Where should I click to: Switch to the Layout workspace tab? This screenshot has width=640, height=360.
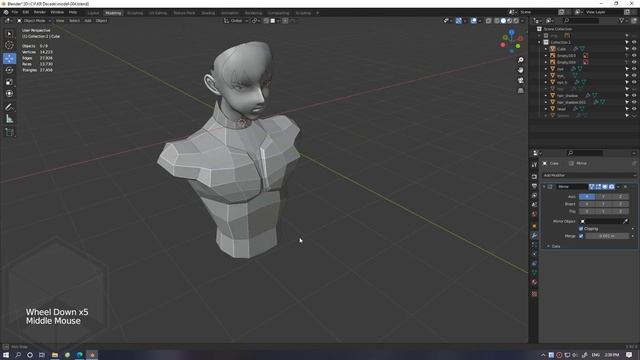pos(93,13)
